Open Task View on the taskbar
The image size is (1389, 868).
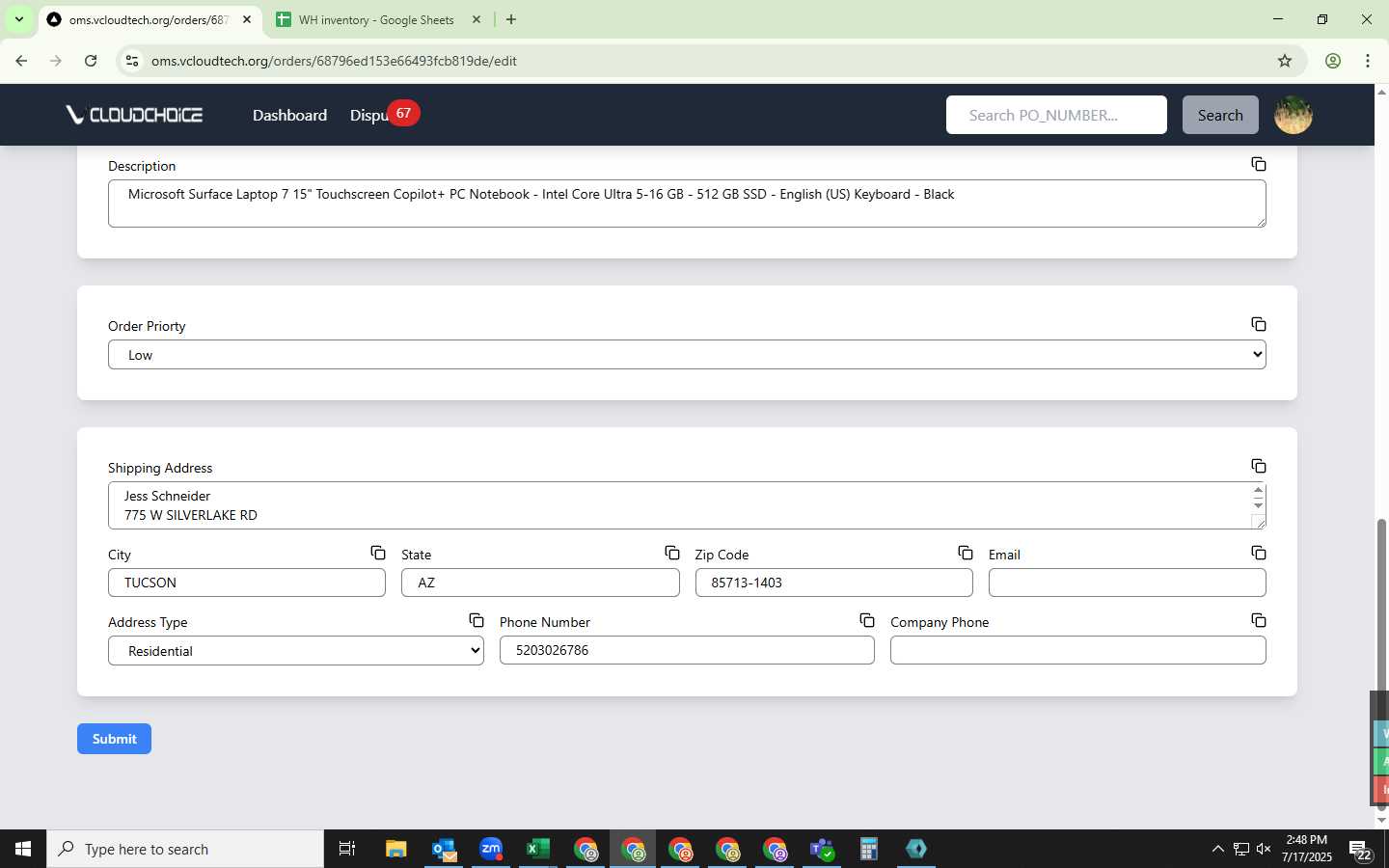347,850
